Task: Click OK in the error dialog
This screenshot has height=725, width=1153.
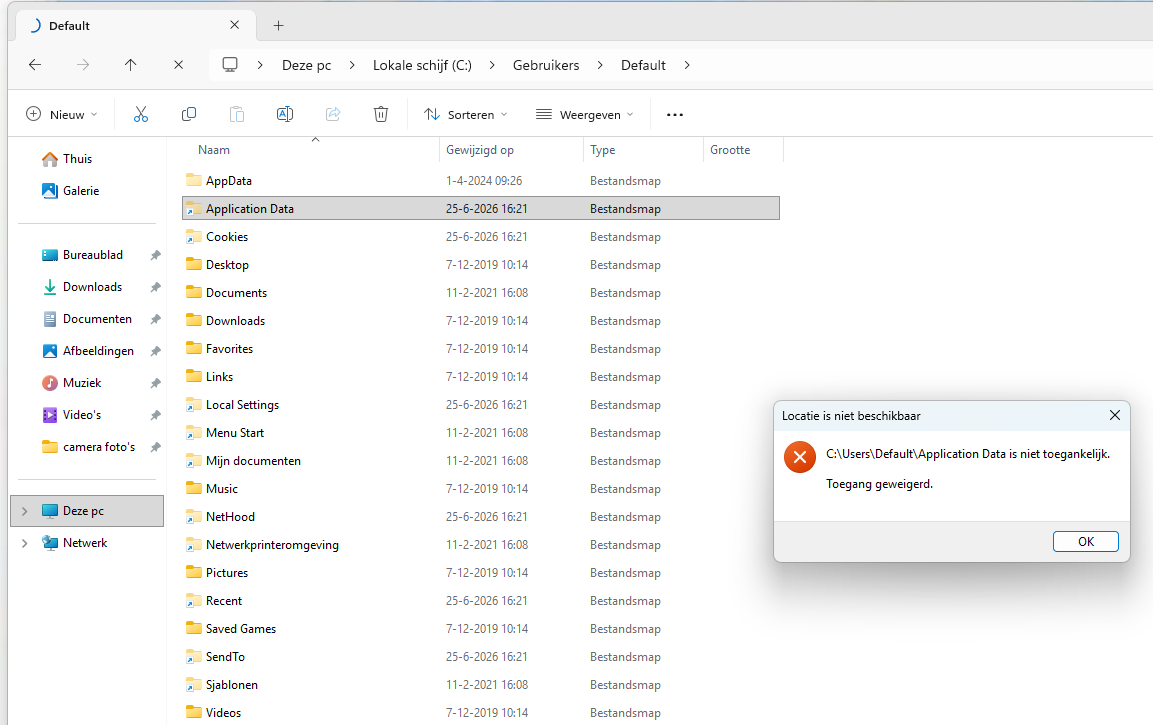Action: coord(1085,541)
